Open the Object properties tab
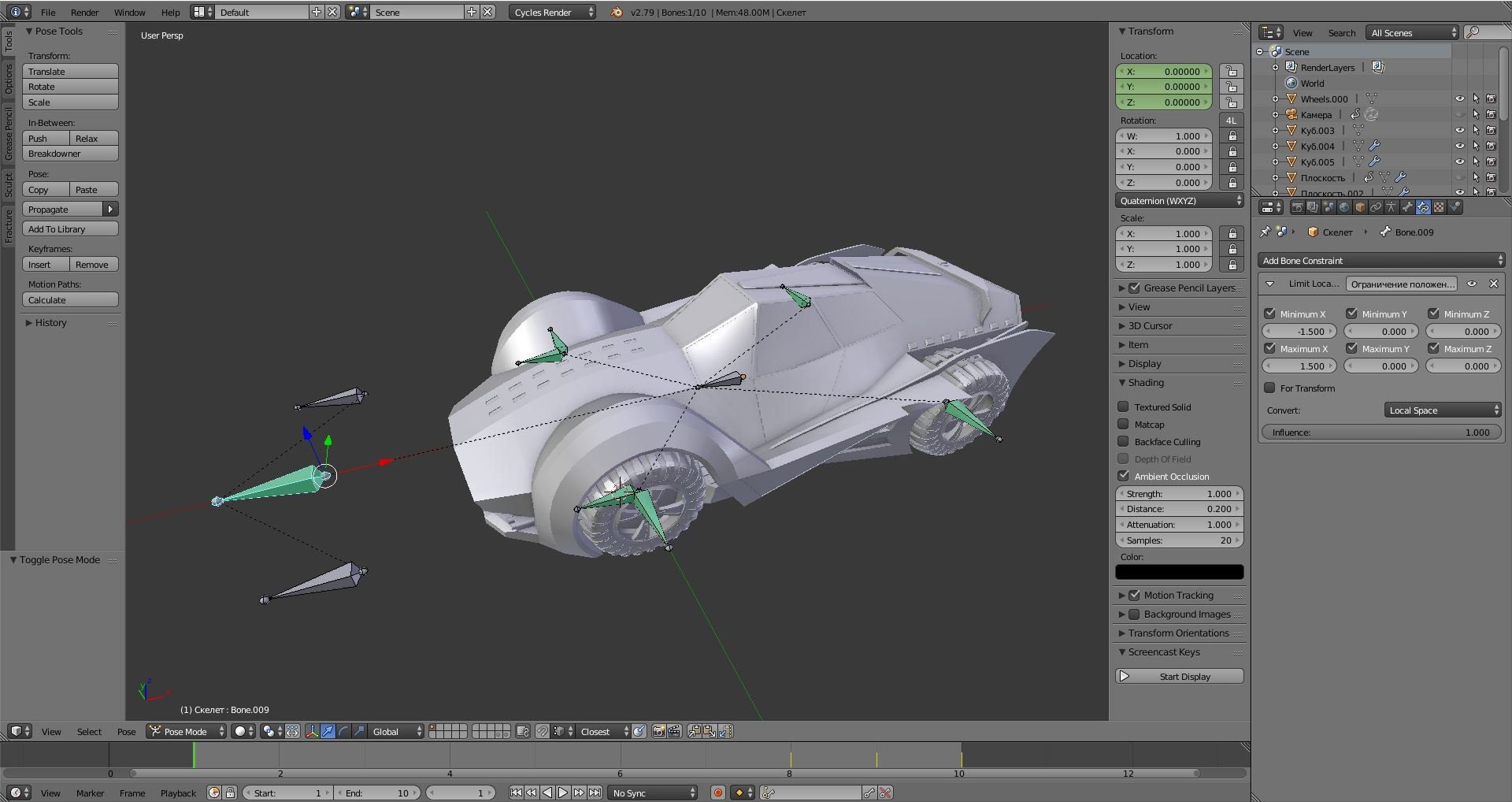Image resolution: width=1512 pixels, height=802 pixels. pos(1360,207)
